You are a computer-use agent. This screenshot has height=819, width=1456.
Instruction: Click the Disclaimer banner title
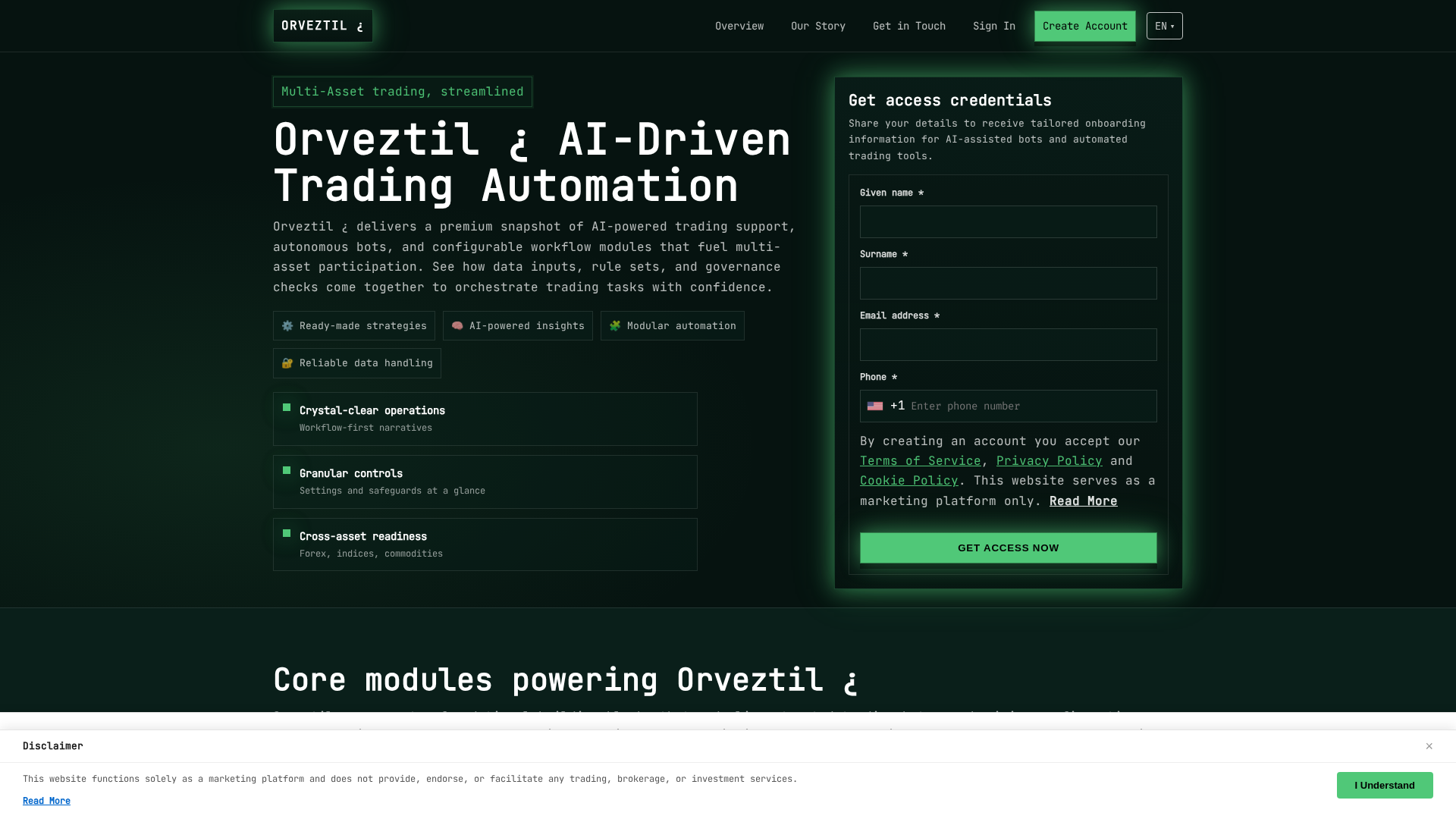(x=53, y=746)
